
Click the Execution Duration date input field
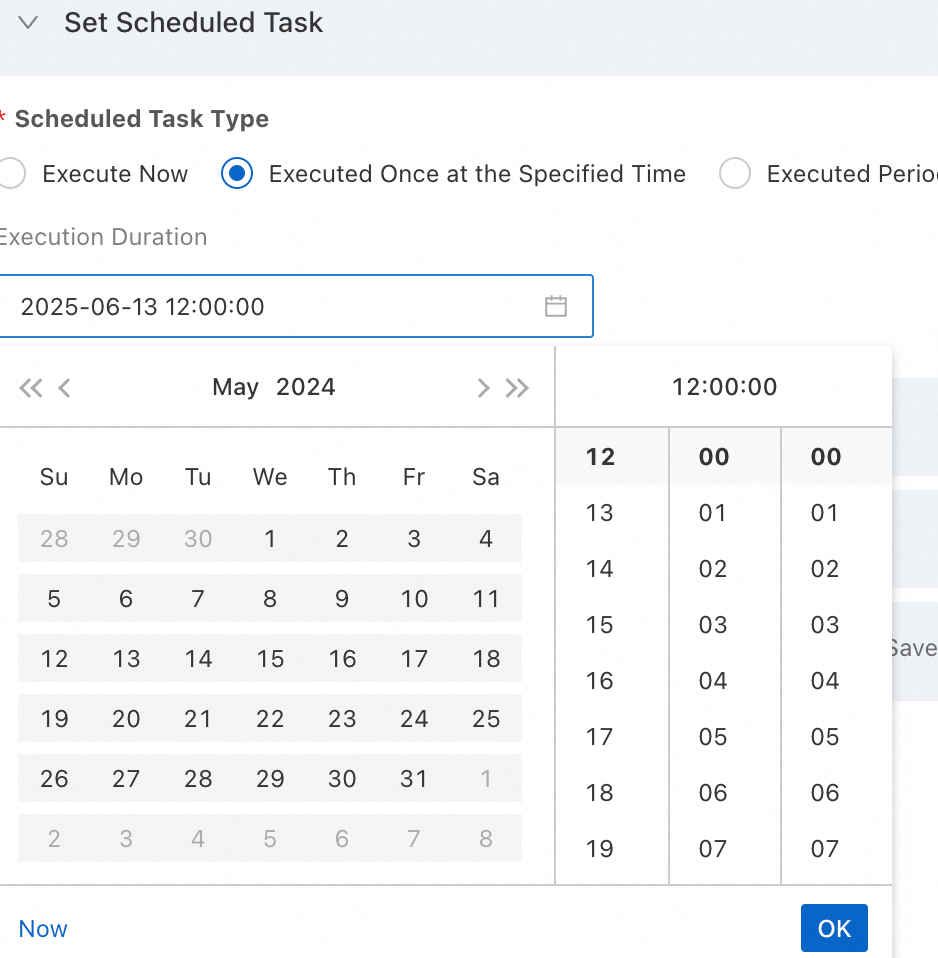click(x=270, y=306)
